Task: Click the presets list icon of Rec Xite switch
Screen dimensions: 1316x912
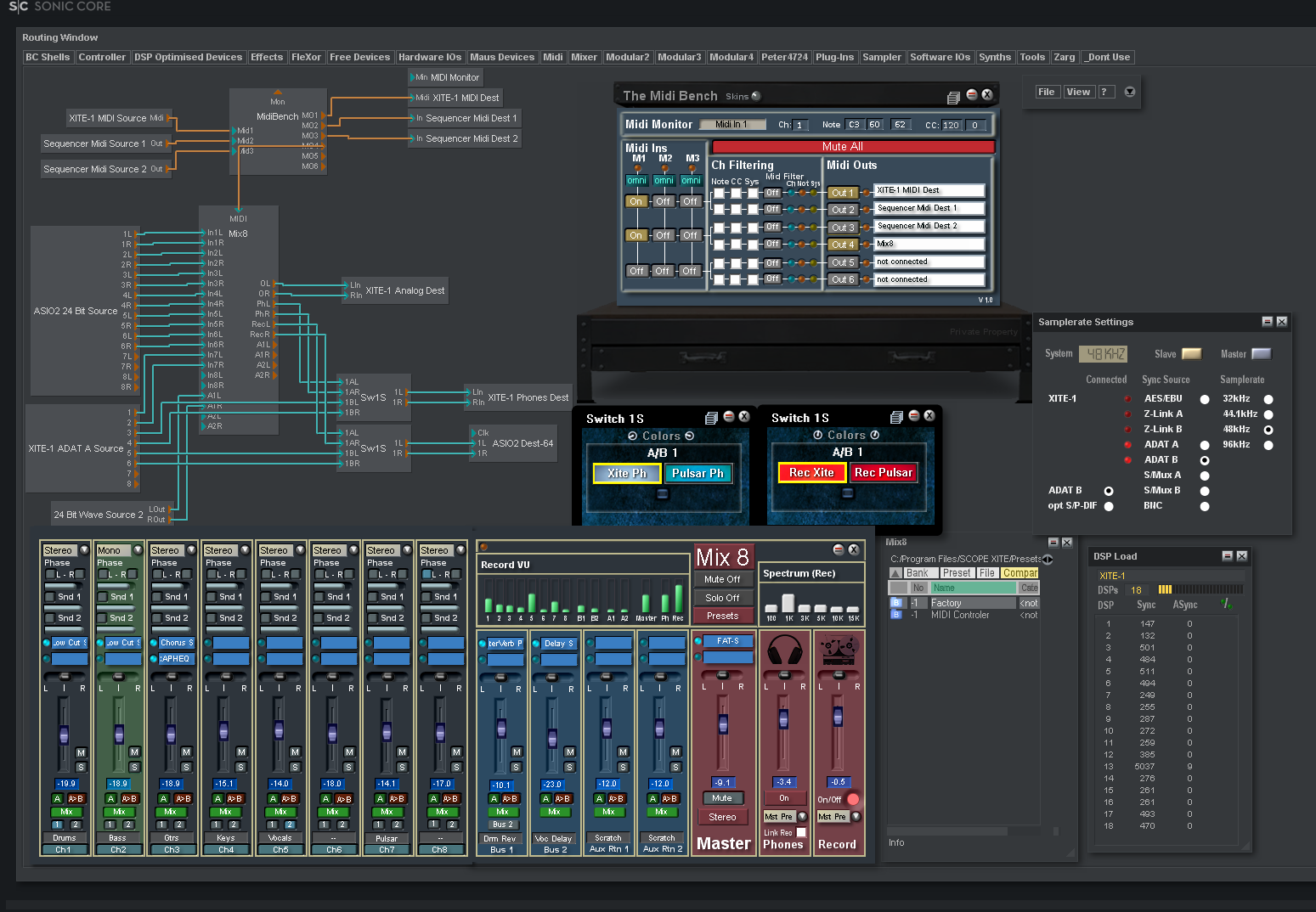Action: tap(896, 417)
